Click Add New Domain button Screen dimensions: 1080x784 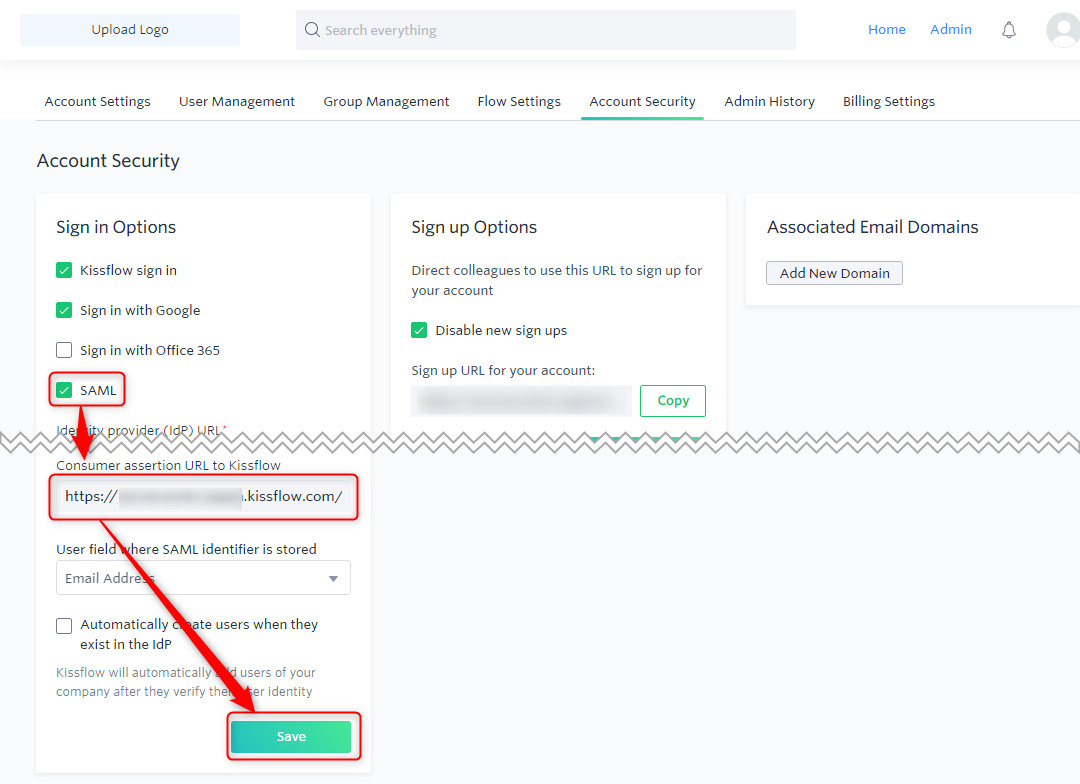(x=834, y=273)
